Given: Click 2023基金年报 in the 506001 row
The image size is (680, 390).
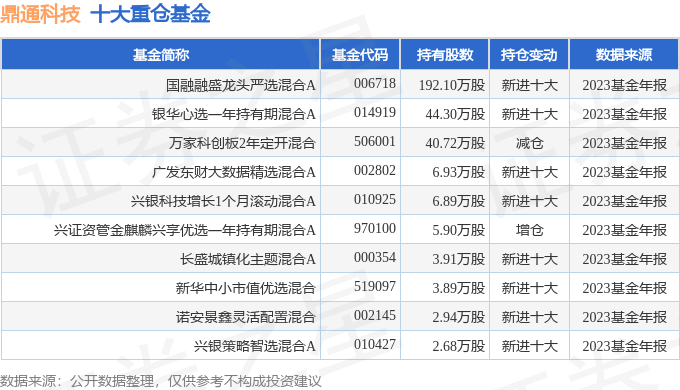Looking at the screenshot, I should 624,143.
